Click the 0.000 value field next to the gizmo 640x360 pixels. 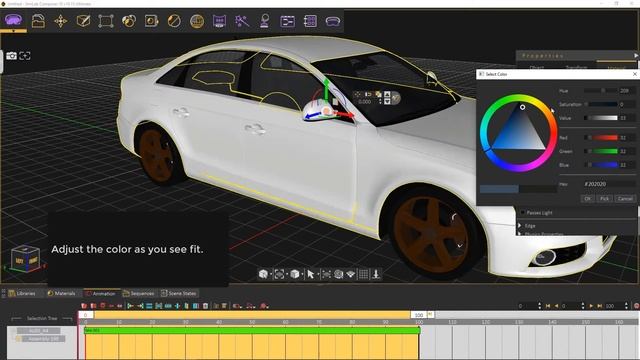pos(364,102)
